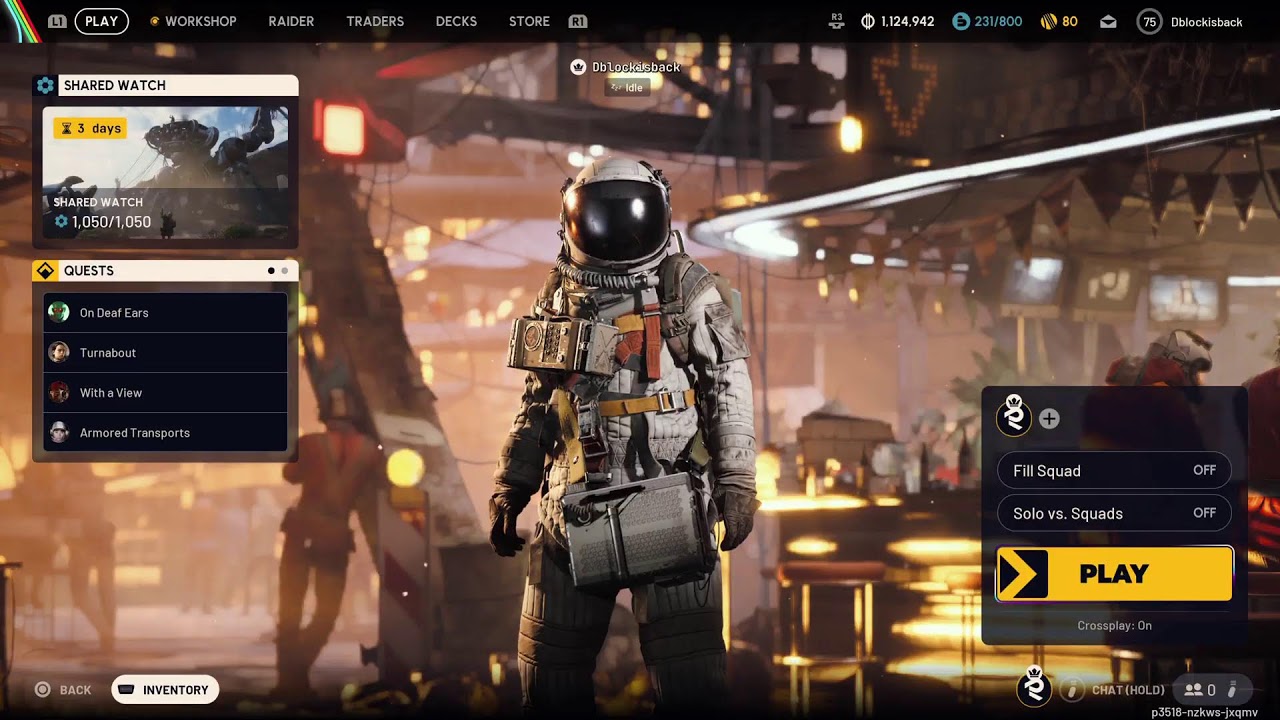Open the Dblockisback profile name in top bar
This screenshot has height=720, width=1280.
1207,22
